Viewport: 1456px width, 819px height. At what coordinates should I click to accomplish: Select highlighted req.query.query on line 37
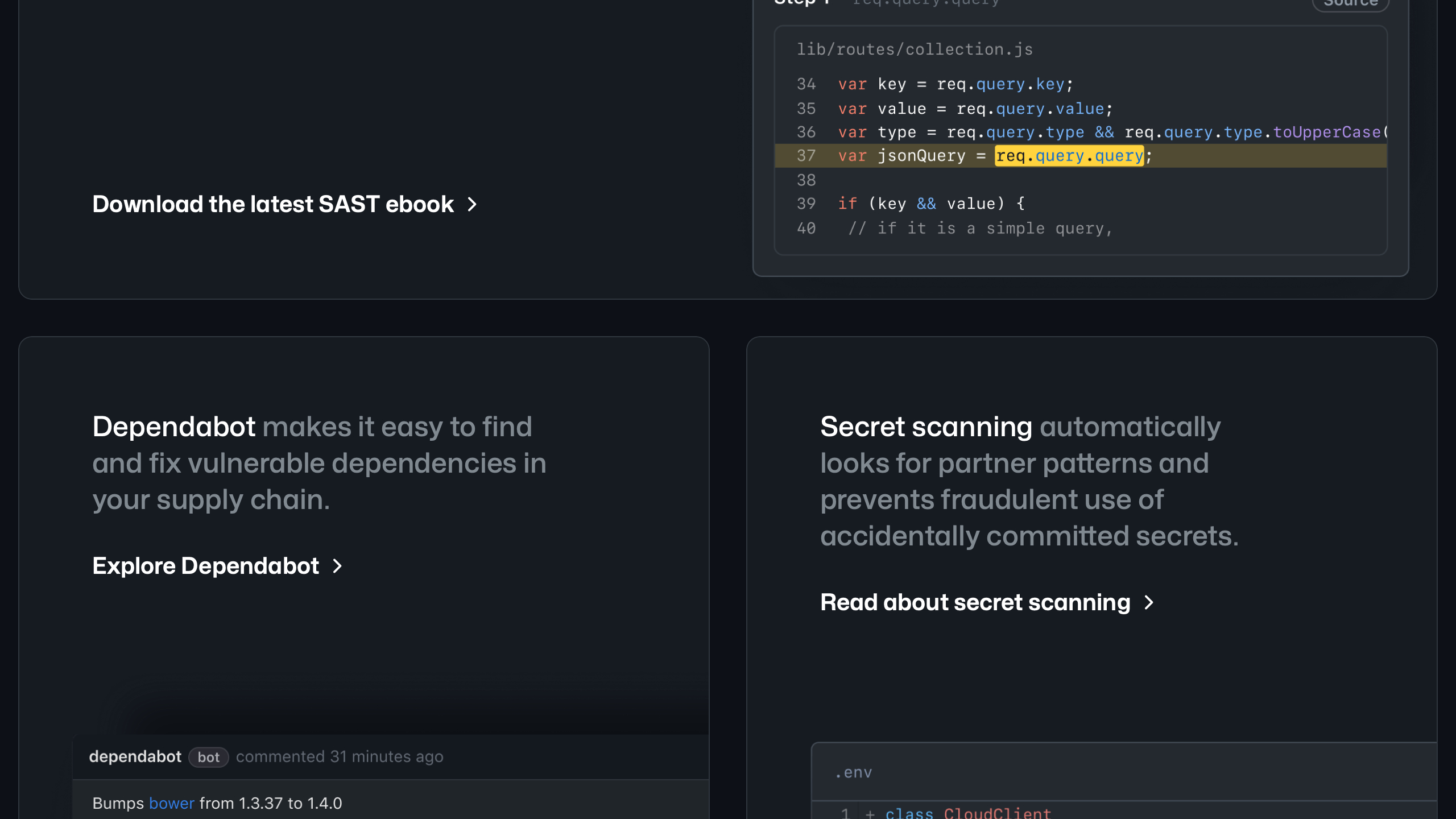[1069, 156]
